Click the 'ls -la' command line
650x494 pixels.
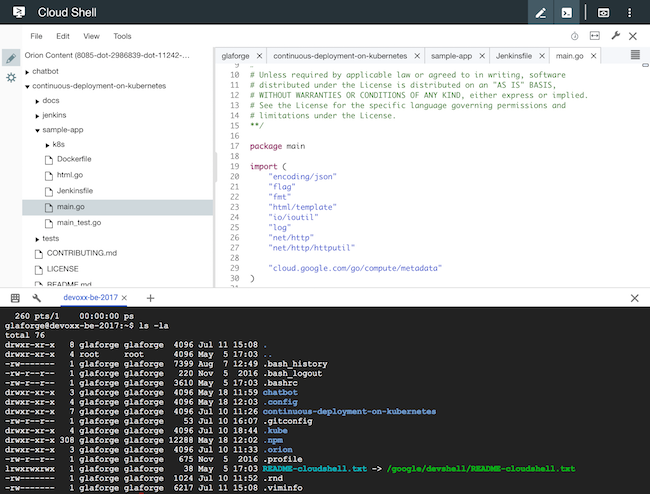tap(153, 326)
